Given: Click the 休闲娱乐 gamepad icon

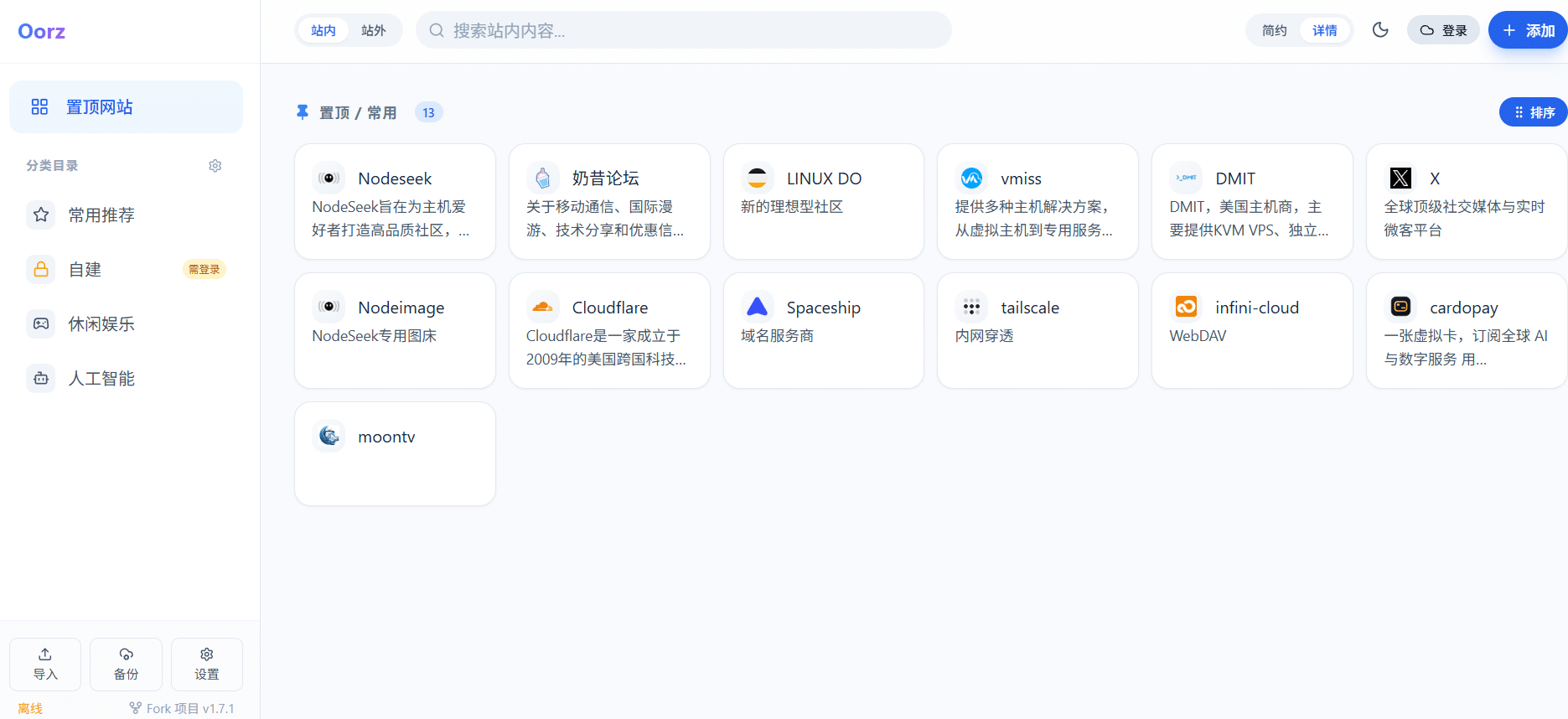Looking at the screenshot, I should [41, 324].
